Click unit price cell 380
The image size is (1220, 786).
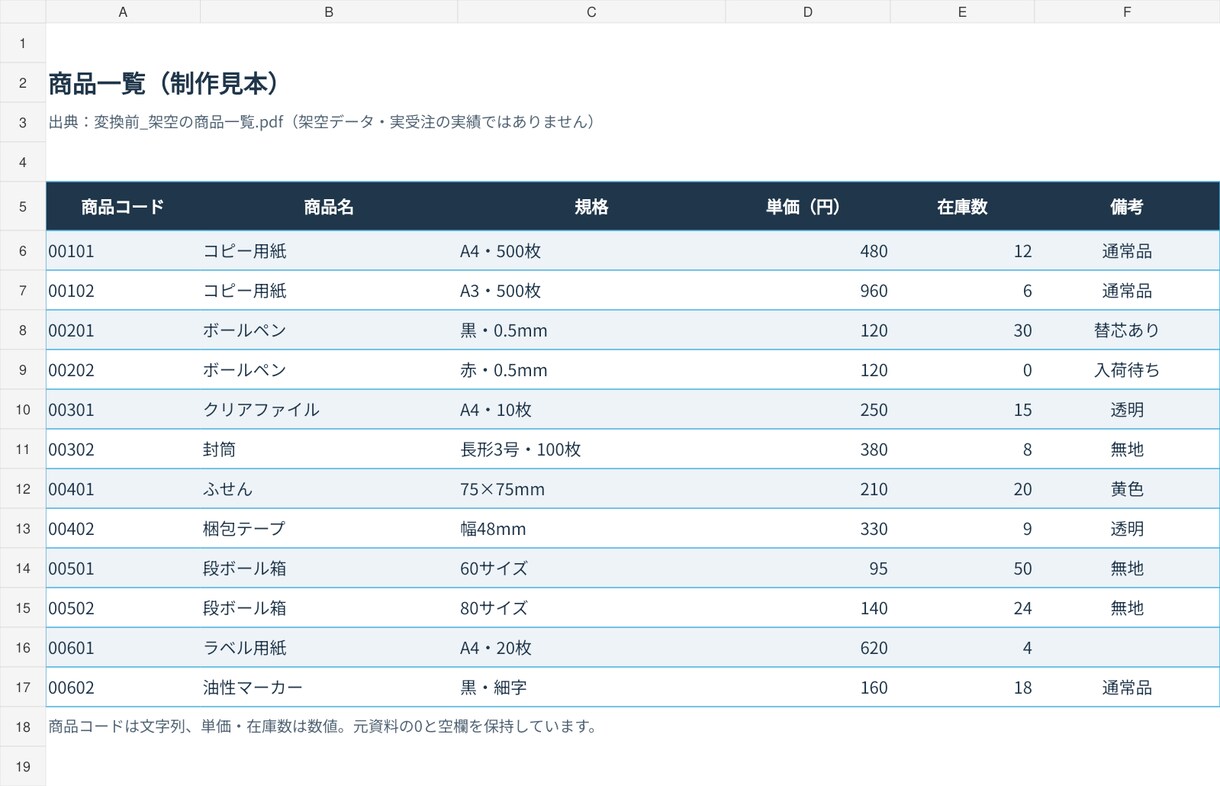pos(807,449)
